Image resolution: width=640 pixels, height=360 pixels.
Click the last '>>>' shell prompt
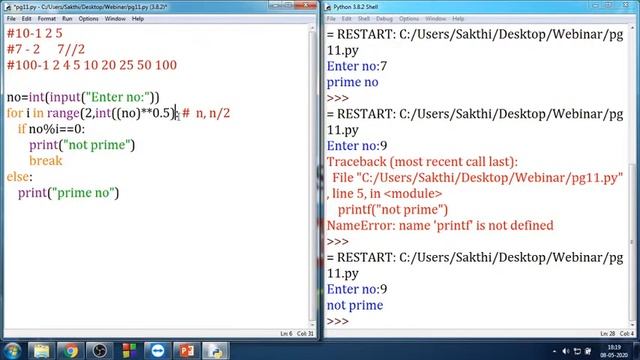coord(338,321)
